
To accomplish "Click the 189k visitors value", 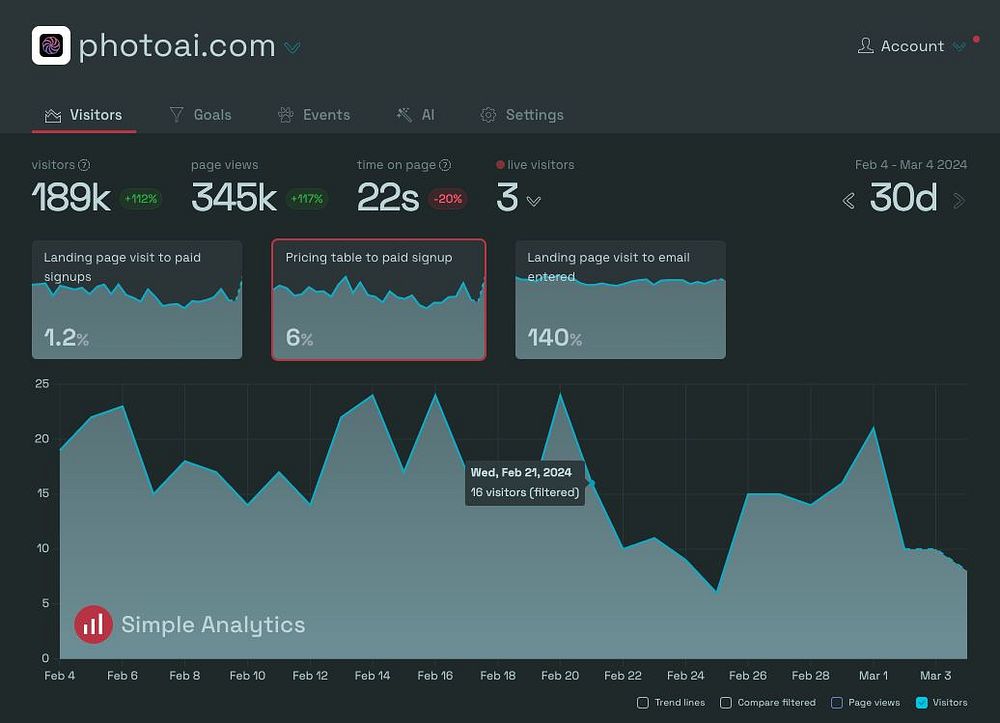I will (71, 198).
